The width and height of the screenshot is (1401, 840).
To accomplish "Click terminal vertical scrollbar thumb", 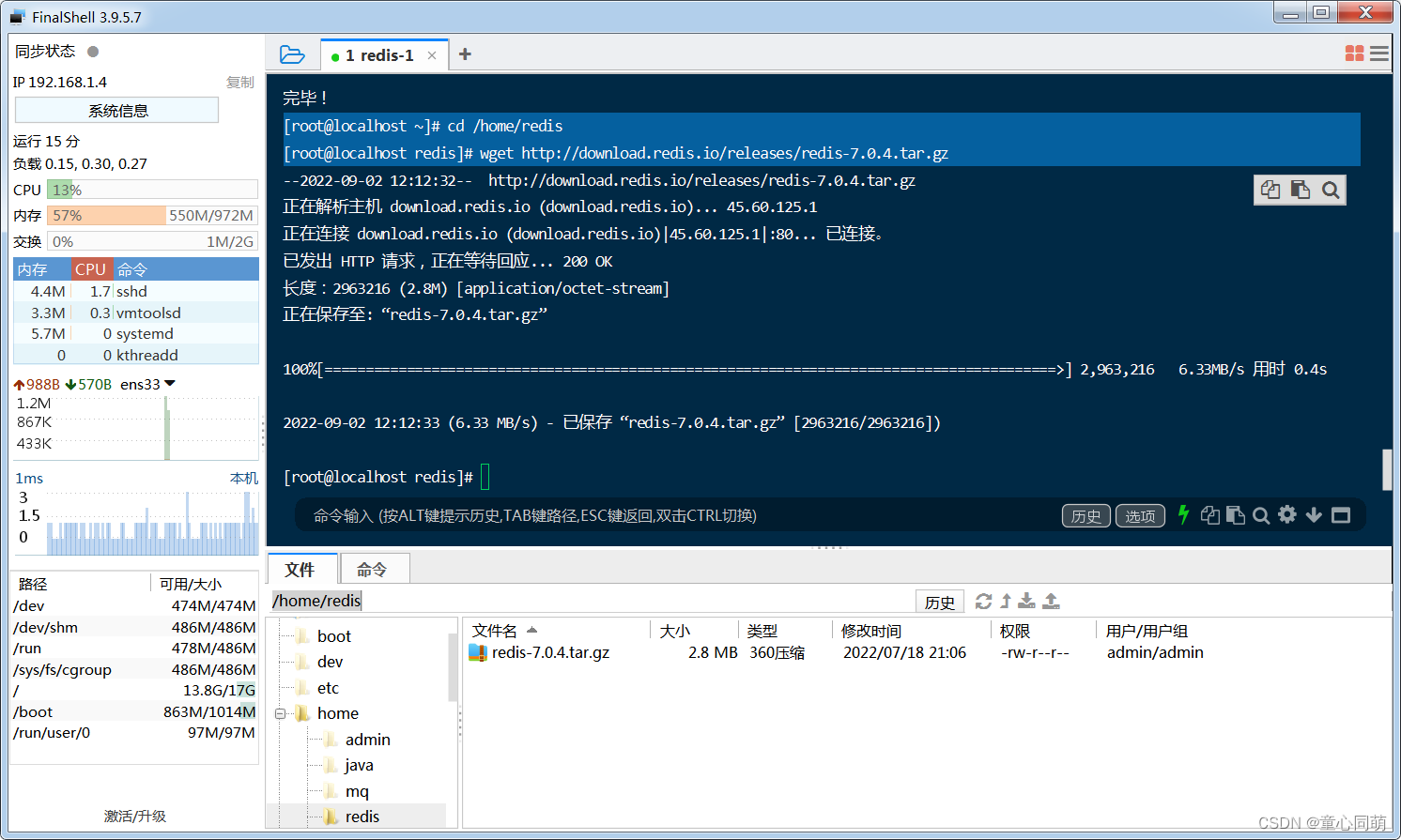I will 1387,469.
